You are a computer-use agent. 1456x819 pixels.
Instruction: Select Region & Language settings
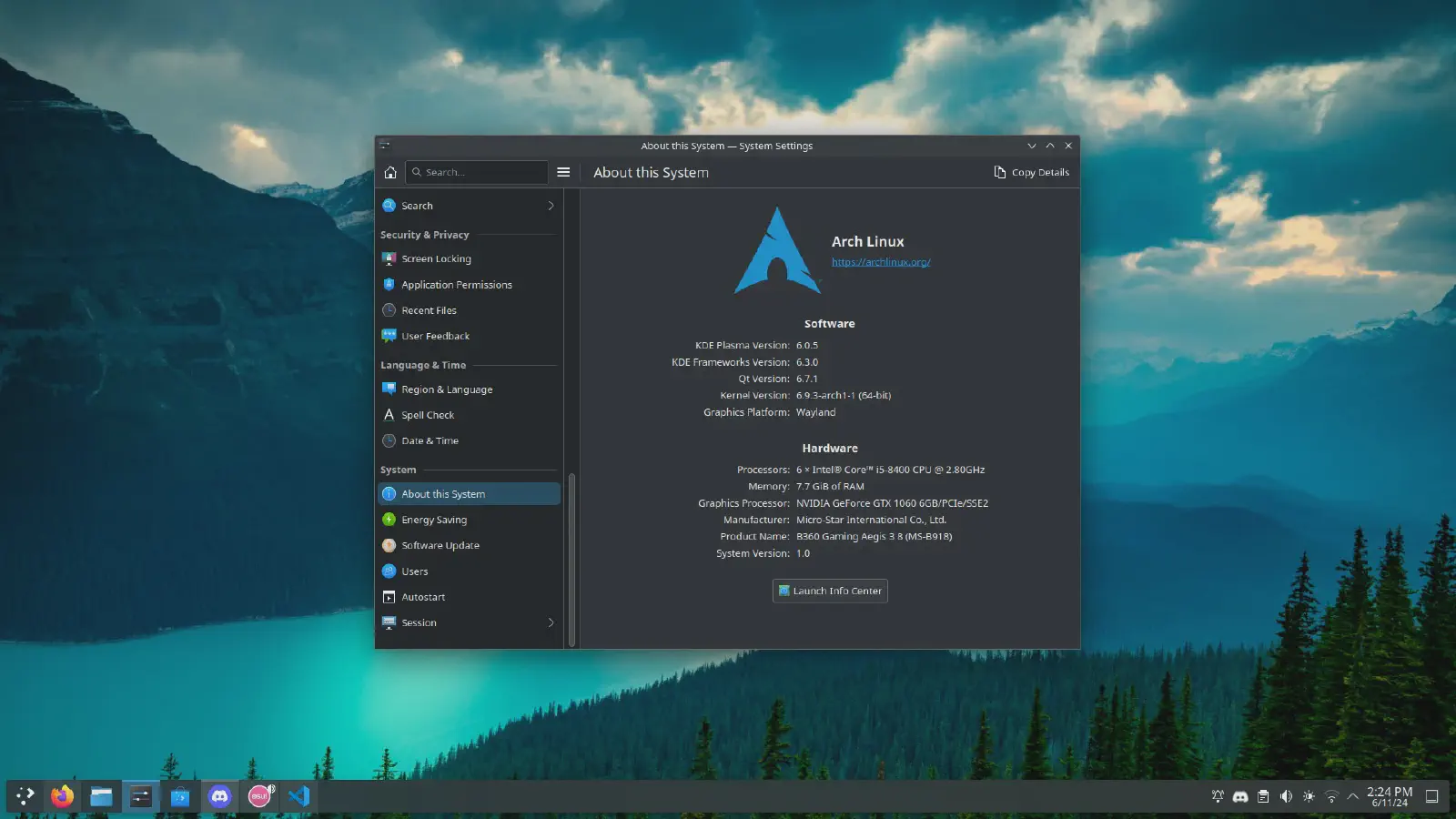[x=469, y=389]
